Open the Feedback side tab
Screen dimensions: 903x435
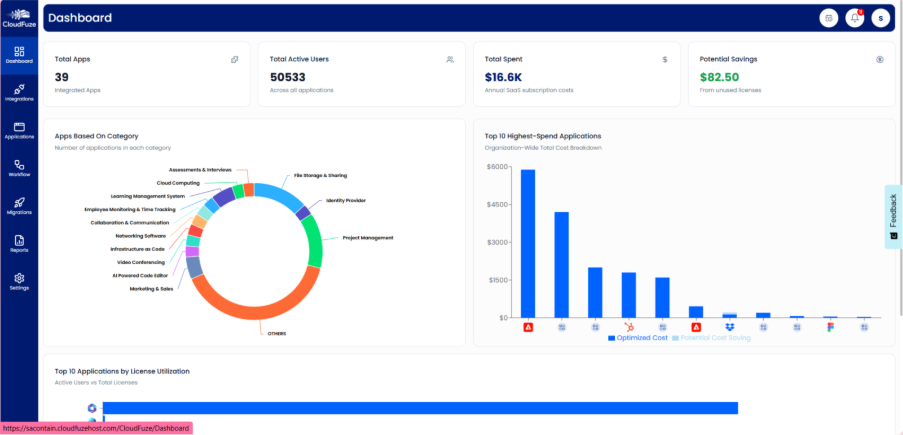pyautogui.click(x=893, y=217)
